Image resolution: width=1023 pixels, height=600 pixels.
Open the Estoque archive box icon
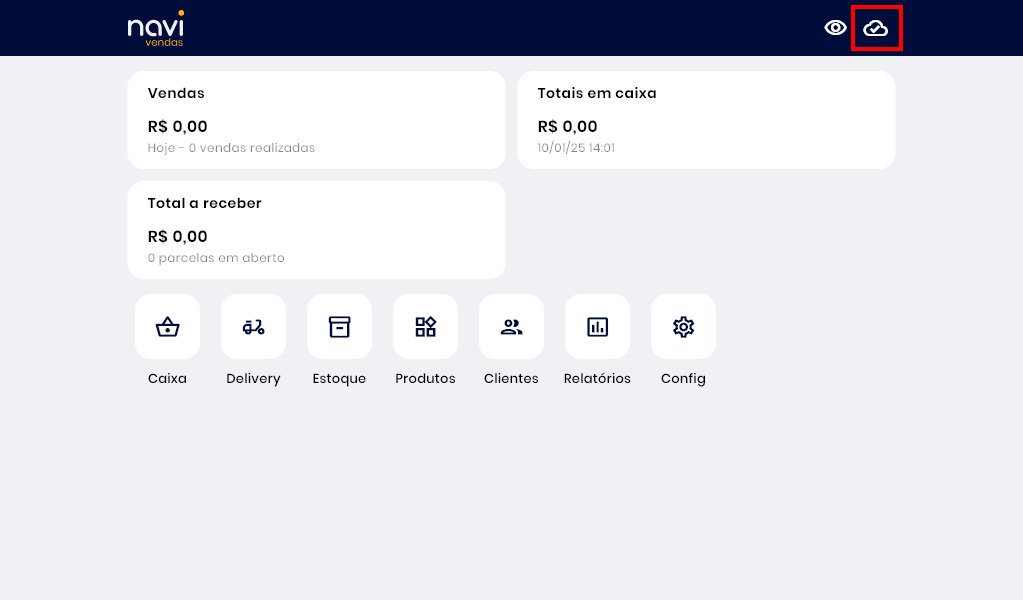pyautogui.click(x=339, y=327)
